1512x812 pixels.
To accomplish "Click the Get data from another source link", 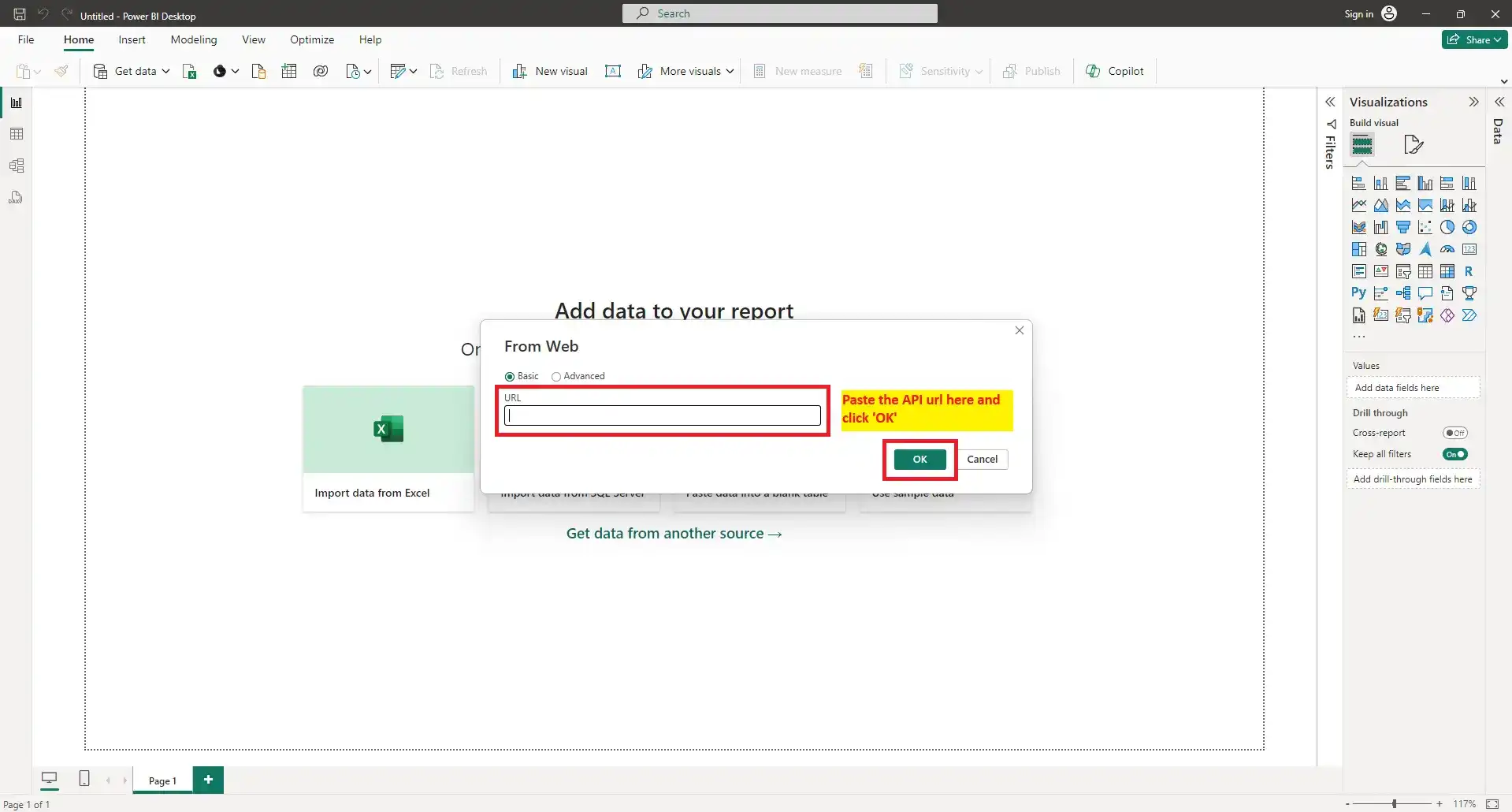I will (674, 534).
